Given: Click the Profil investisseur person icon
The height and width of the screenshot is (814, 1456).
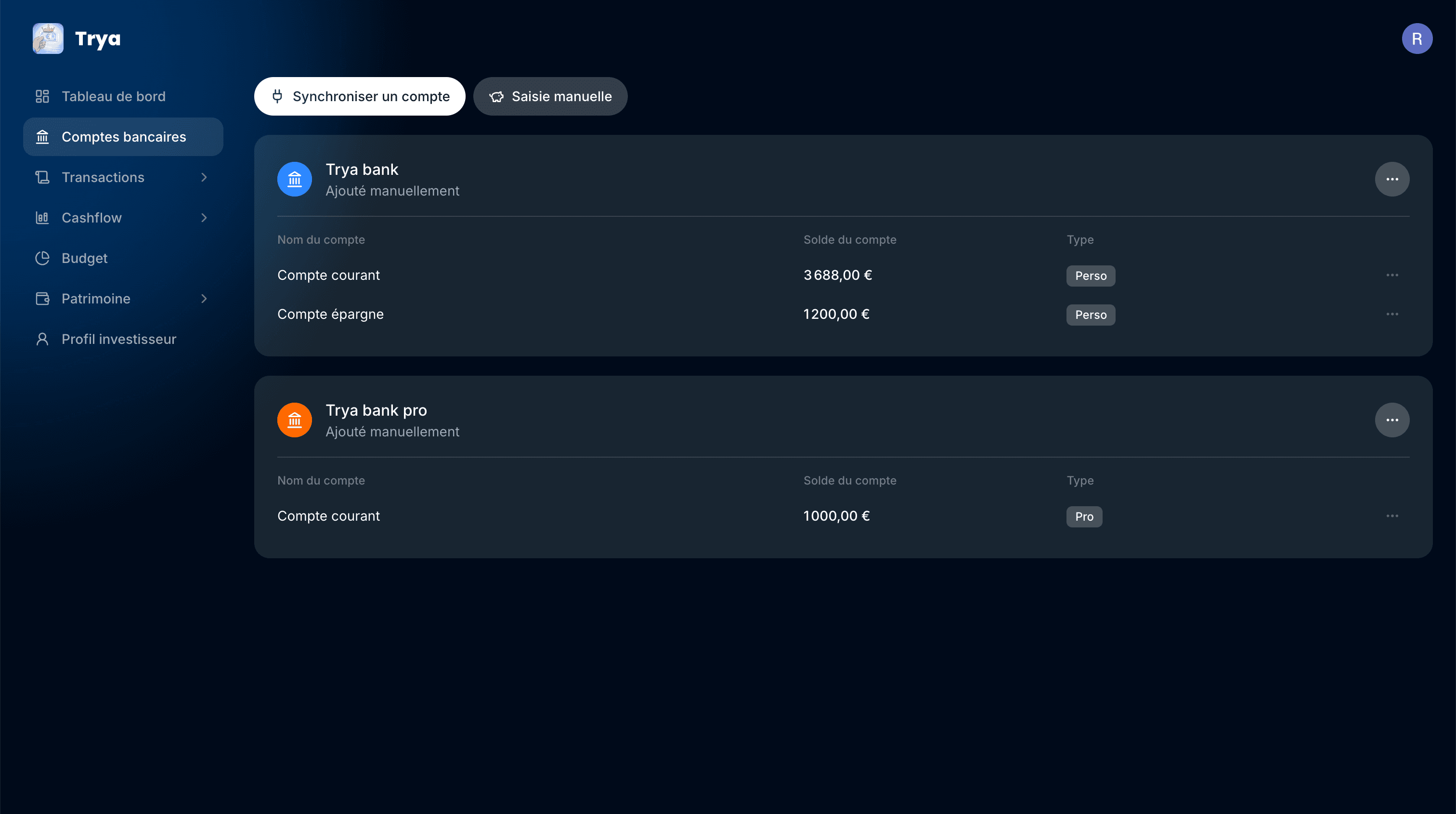Looking at the screenshot, I should pos(42,339).
